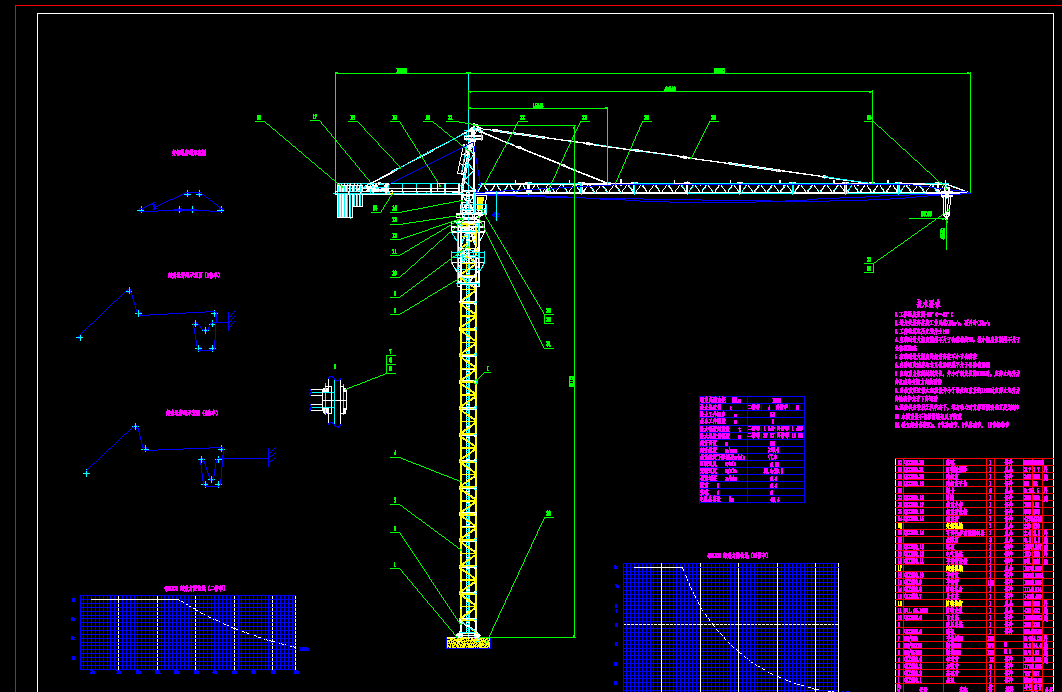Select the lowest rope reeving schematic
This screenshot has width=1062, height=692.
tap(180, 456)
